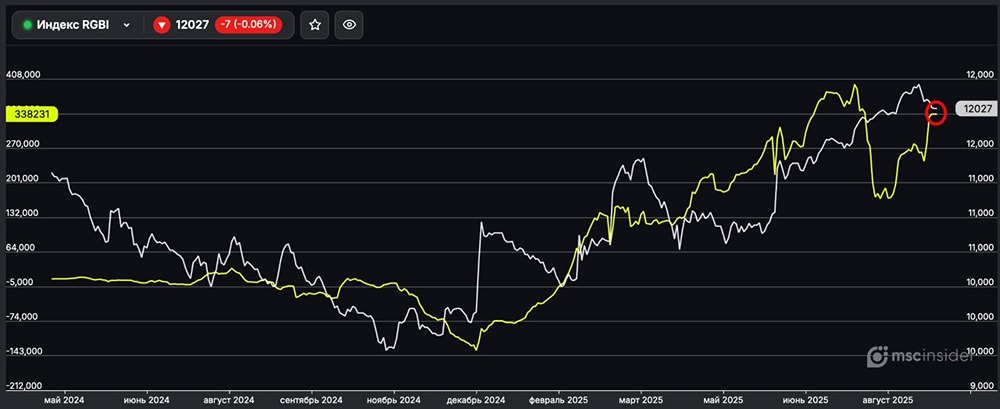The width and height of the screenshot is (1000, 409).
Task: Expand the Индекс RGBI dropdown chevron
Action: [x=126, y=25]
